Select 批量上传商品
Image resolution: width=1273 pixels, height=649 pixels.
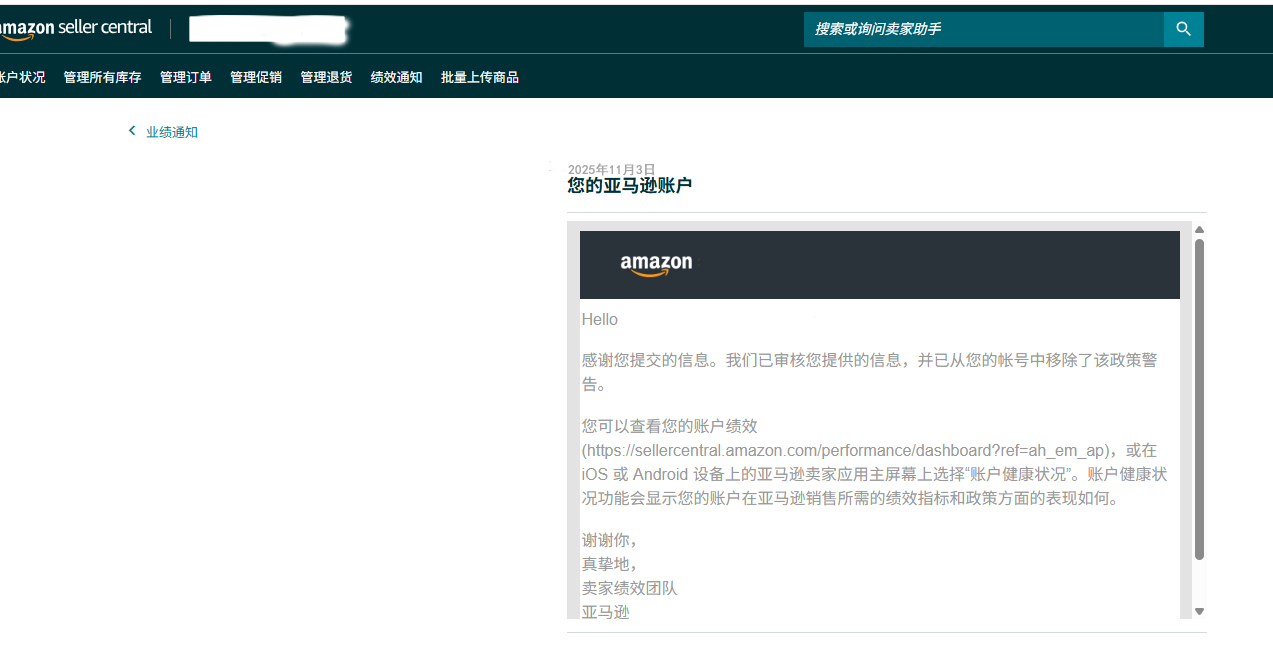(x=479, y=77)
